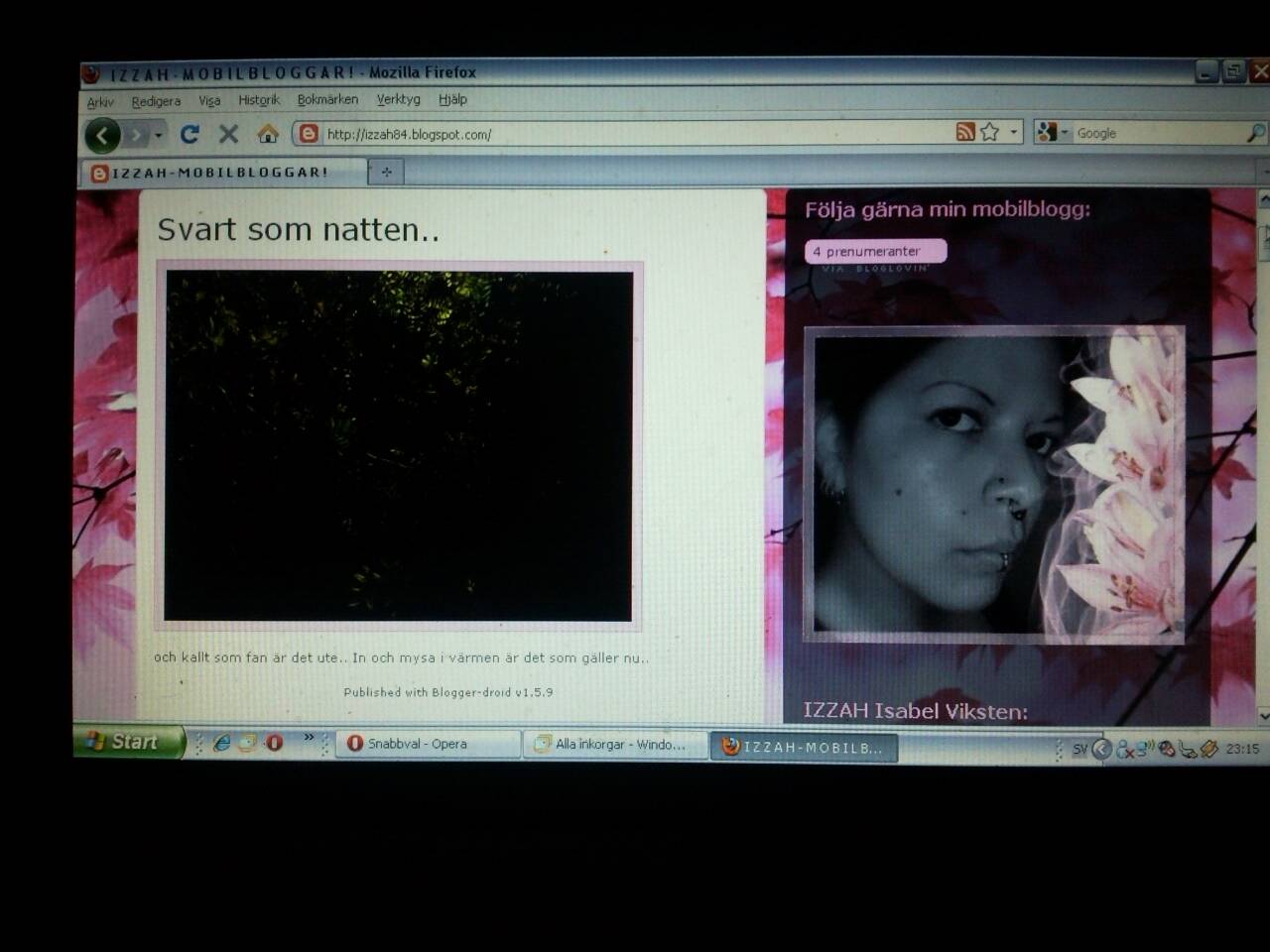The image size is (1270, 952).
Task: Click the profile portrait with lilies
Action: (x=995, y=484)
